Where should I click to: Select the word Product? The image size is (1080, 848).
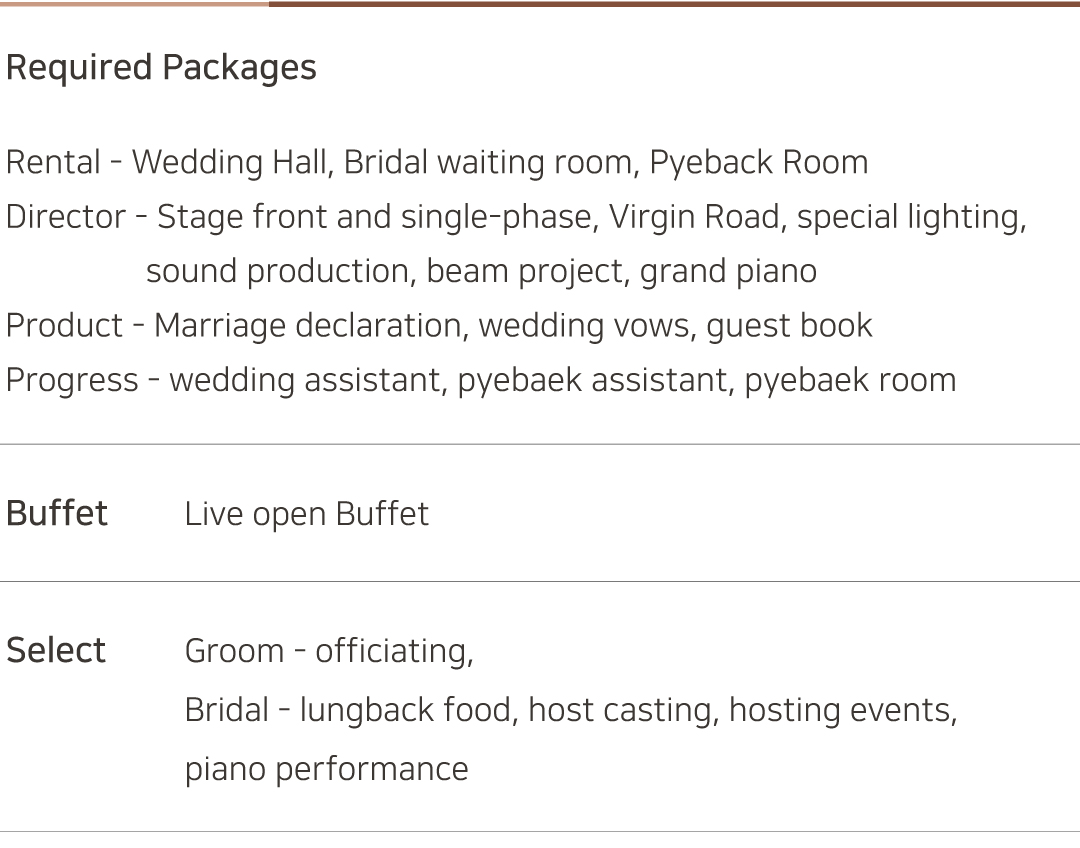(x=64, y=326)
